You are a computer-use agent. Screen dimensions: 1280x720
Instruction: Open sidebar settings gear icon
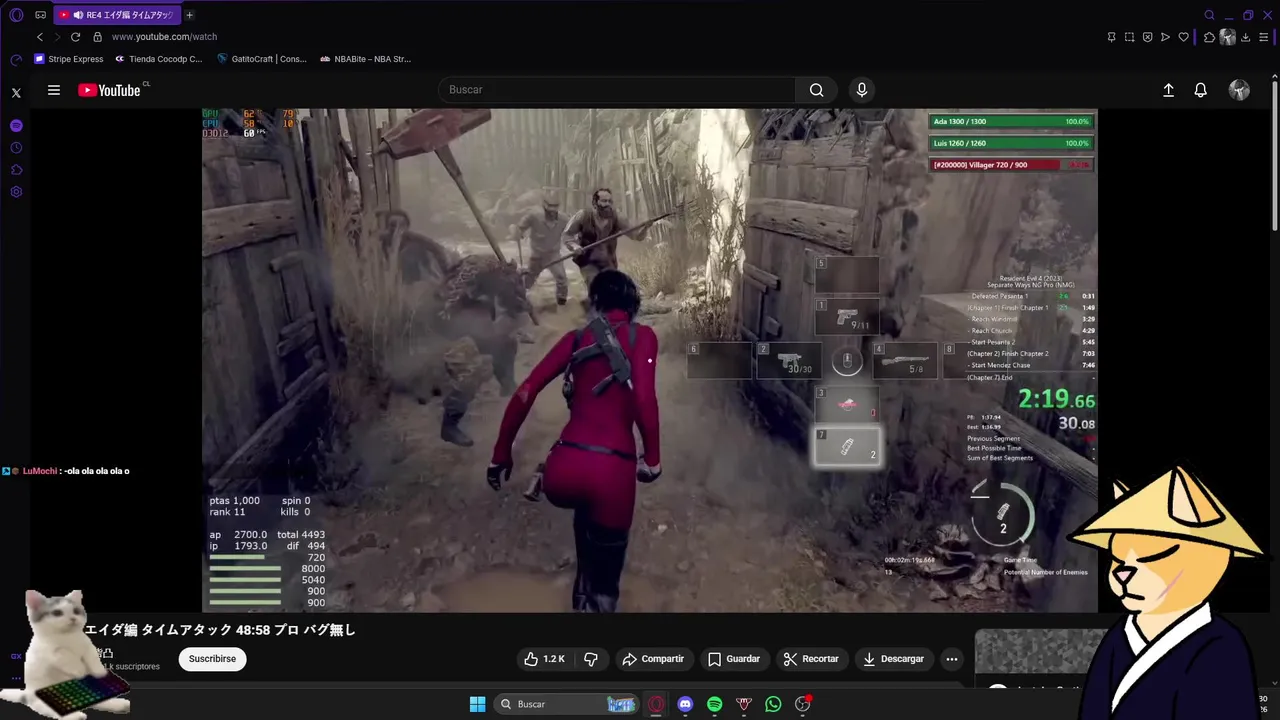tap(16, 192)
